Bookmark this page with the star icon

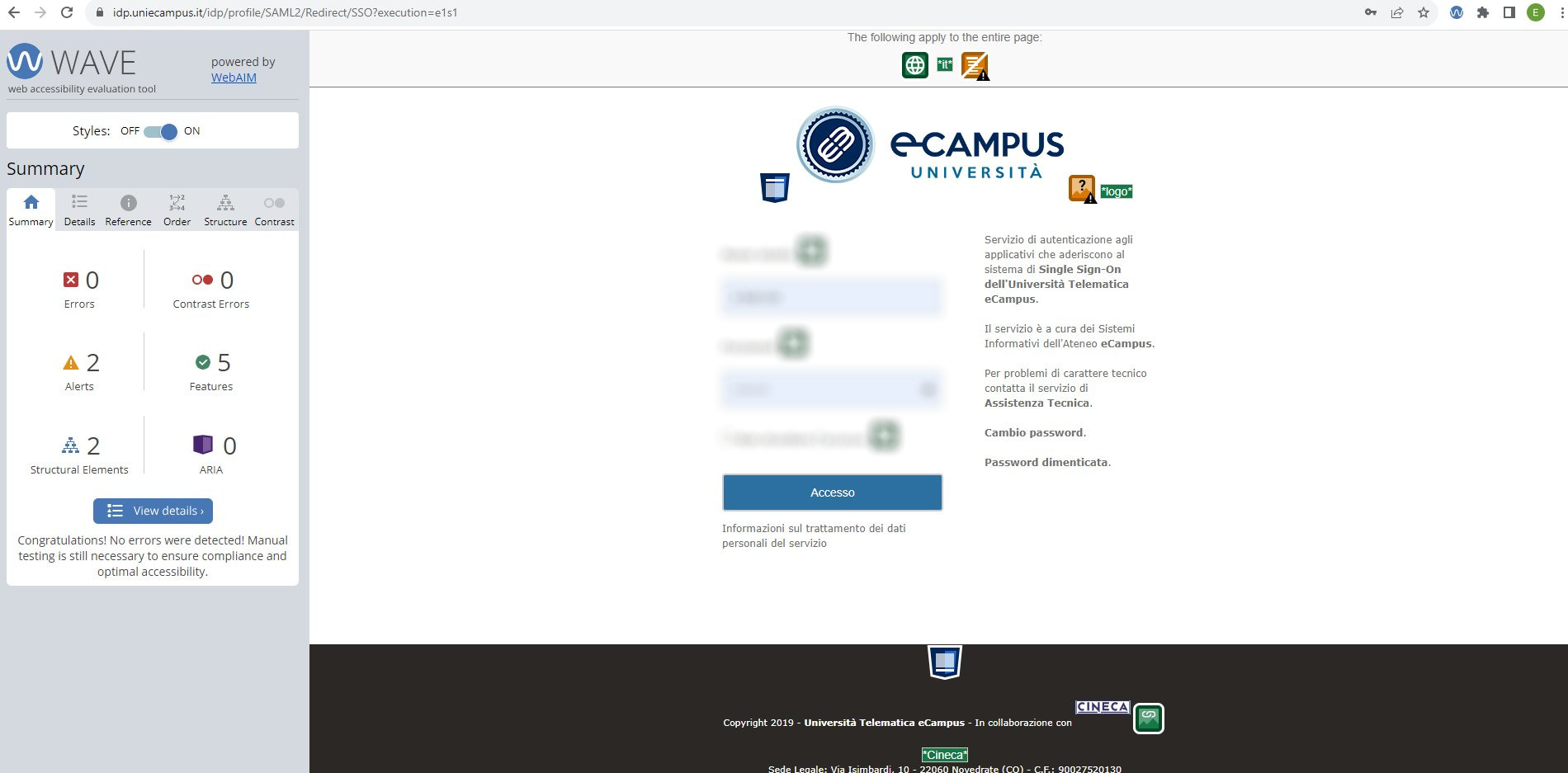(x=1423, y=12)
